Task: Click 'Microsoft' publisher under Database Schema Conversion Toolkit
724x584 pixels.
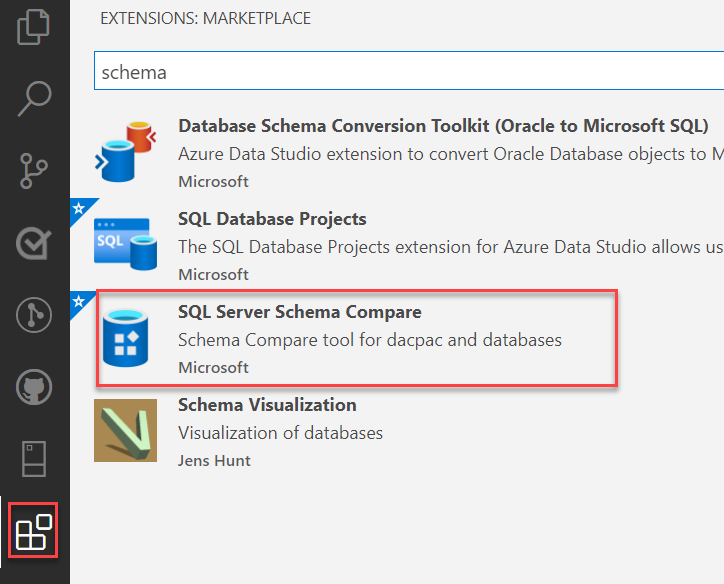Action: [213, 181]
